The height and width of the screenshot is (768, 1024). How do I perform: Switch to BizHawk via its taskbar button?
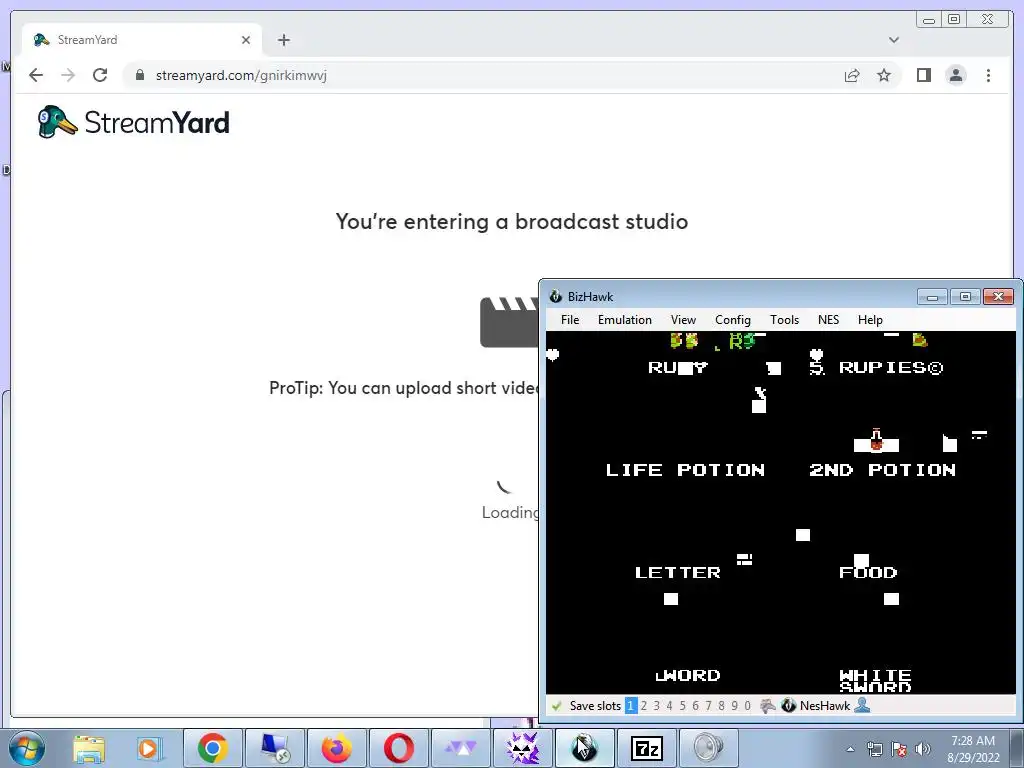[x=584, y=748]
